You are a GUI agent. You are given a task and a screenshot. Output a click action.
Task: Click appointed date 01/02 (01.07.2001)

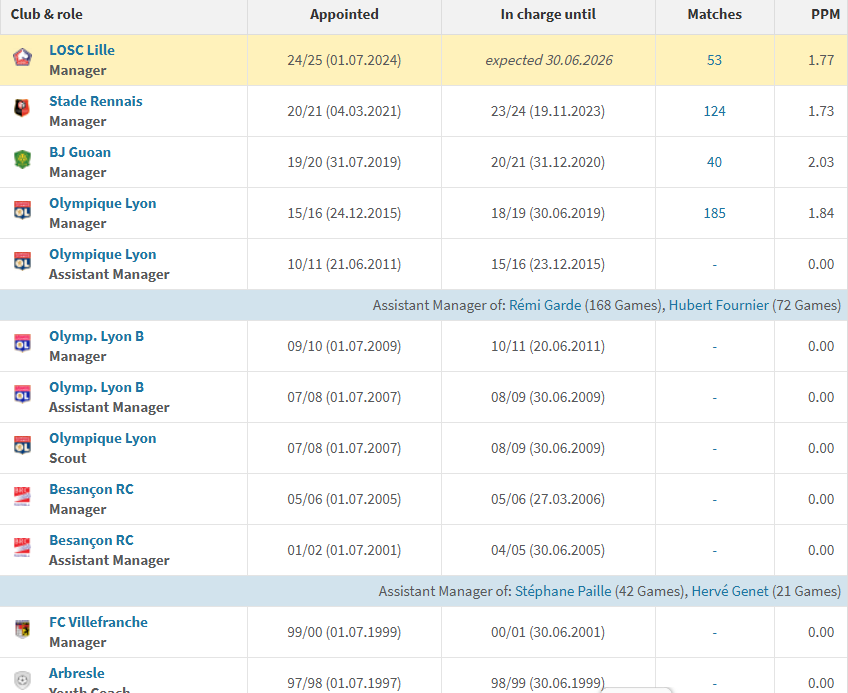(x=344, y=550)
